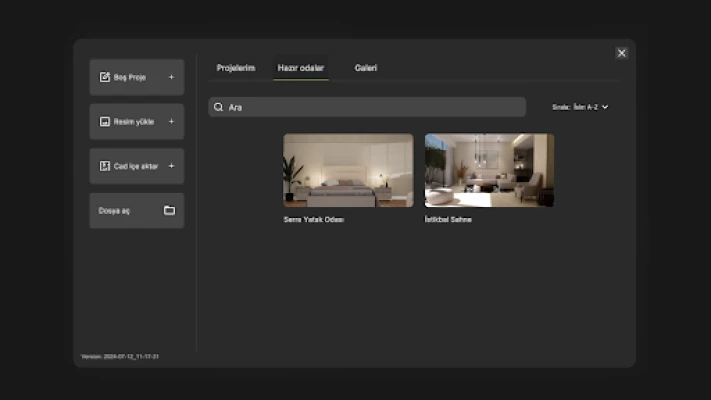Close the project dialog with the X
The width and height of the screenshot is (711, 400).
622,53
